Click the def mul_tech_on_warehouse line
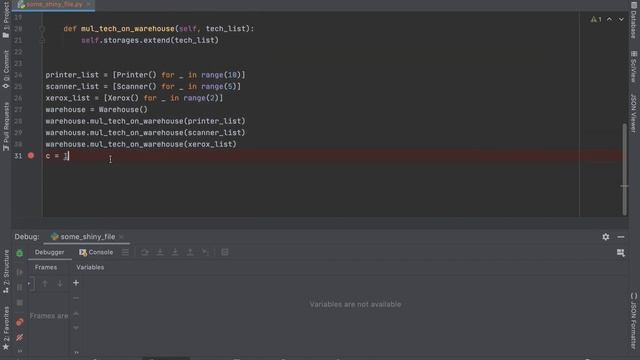 click(159, 29)
